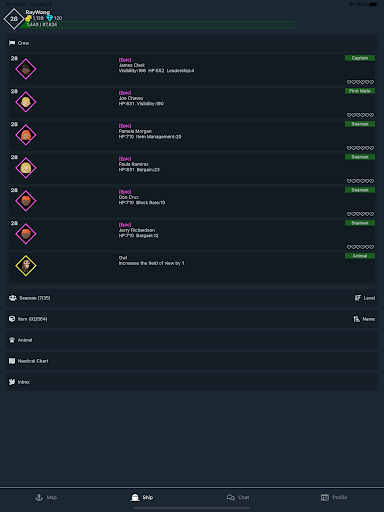Image resolution: width=384 pixels, height=512 pixels.
Task: Select the Owl animal avatar
Action: coord(26,266)
